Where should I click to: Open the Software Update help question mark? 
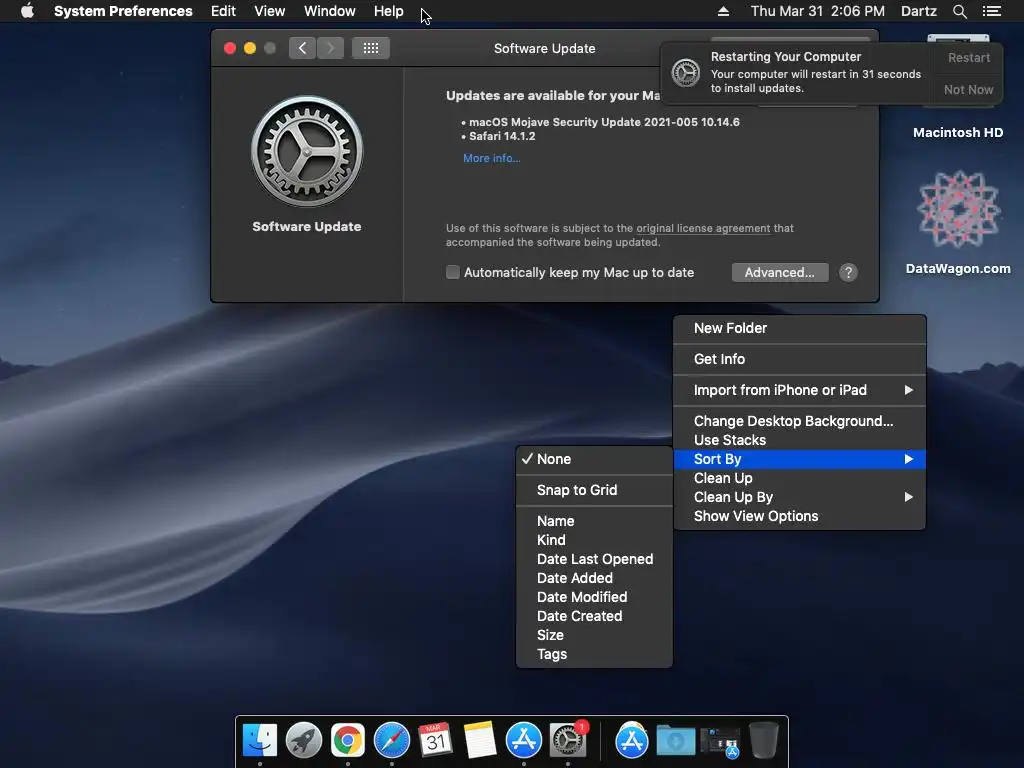(x=848, y=272)
